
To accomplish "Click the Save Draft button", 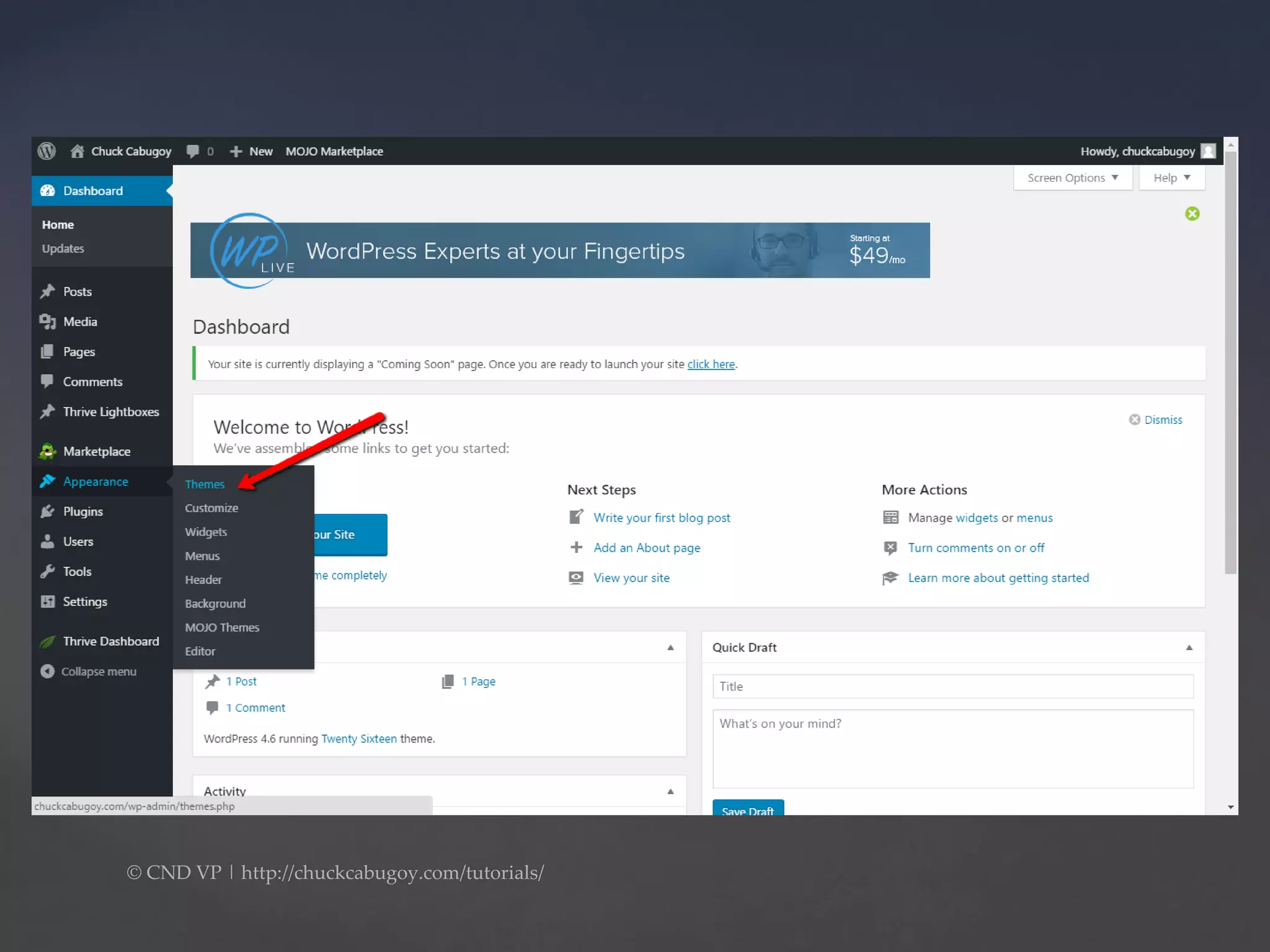I will click(x=748, y=808).
